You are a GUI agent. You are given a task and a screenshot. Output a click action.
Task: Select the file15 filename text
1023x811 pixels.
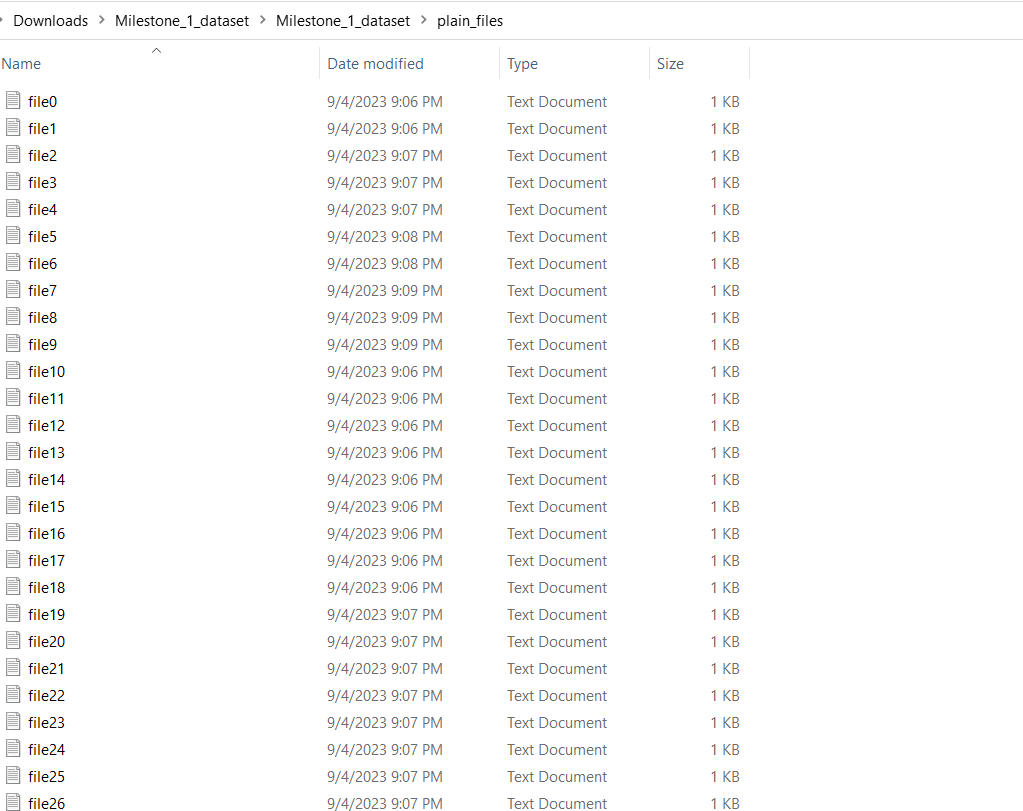point(44,506)
